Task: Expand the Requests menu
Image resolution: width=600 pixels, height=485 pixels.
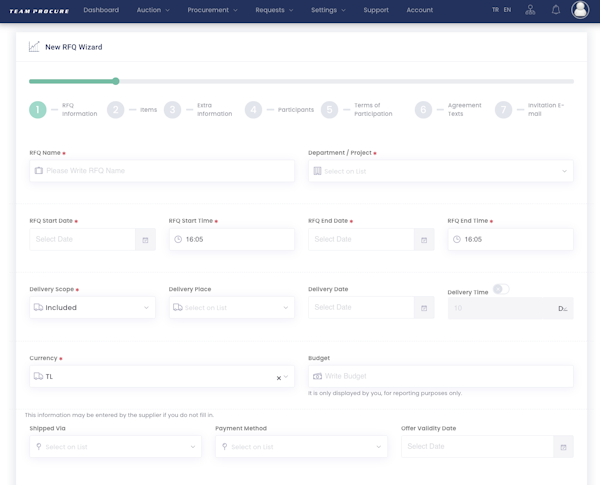Action: [x=274, y=10]
